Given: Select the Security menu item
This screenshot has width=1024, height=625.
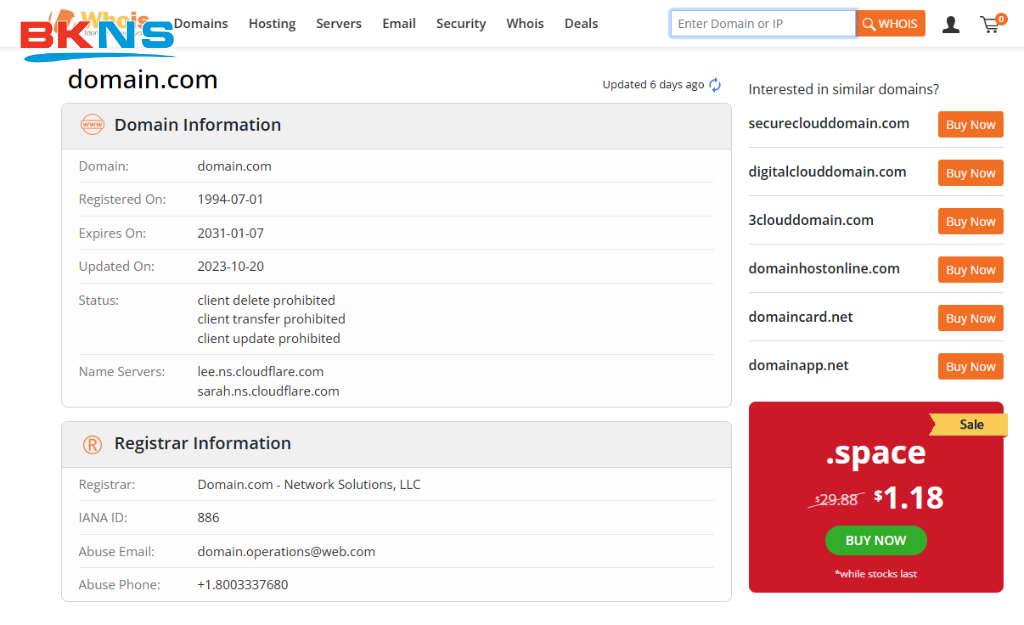Looking at the screenshot, I should [461, 23].
